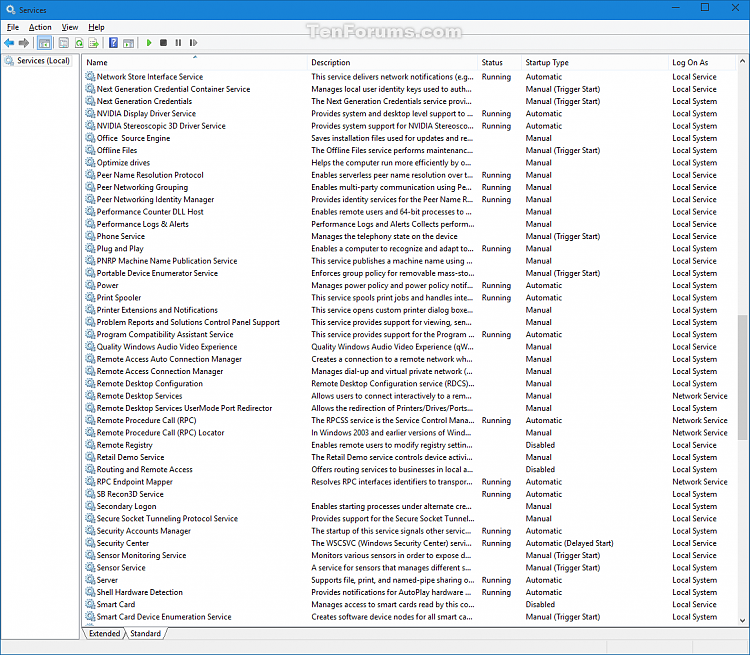Select Performance Logs & Alerts
The width and height of the screenshot is (750, 655).
click(x=143, y=224)
